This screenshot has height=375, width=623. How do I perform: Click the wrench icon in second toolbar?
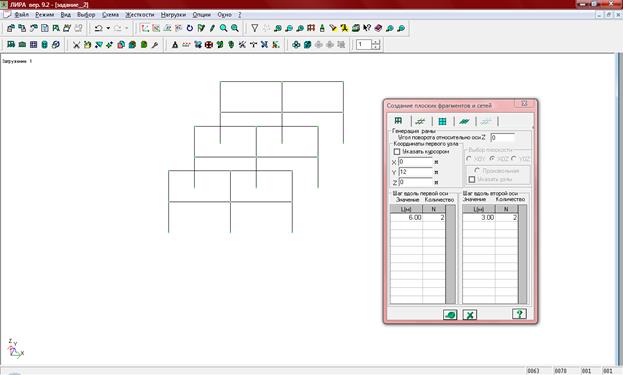155,45
